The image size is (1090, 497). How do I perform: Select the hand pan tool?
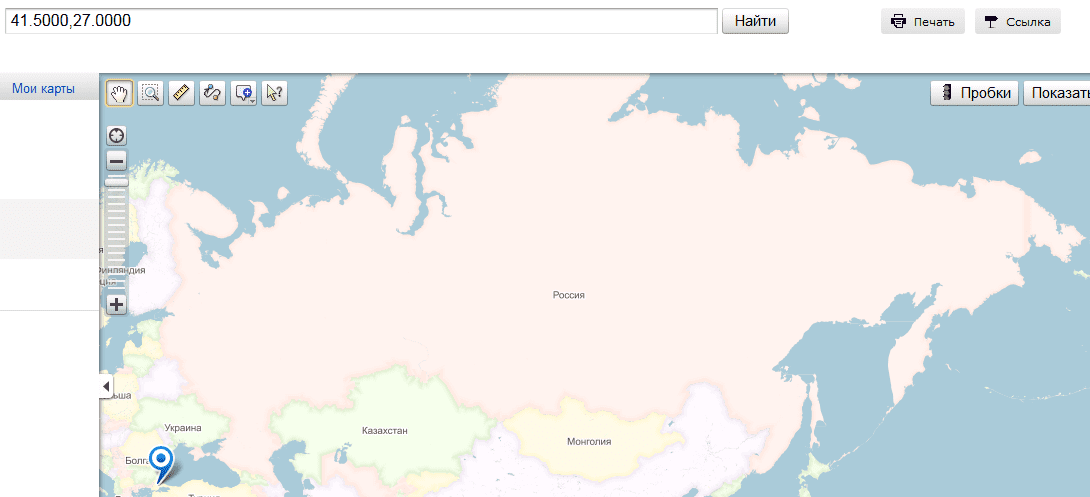click(120, 93)
